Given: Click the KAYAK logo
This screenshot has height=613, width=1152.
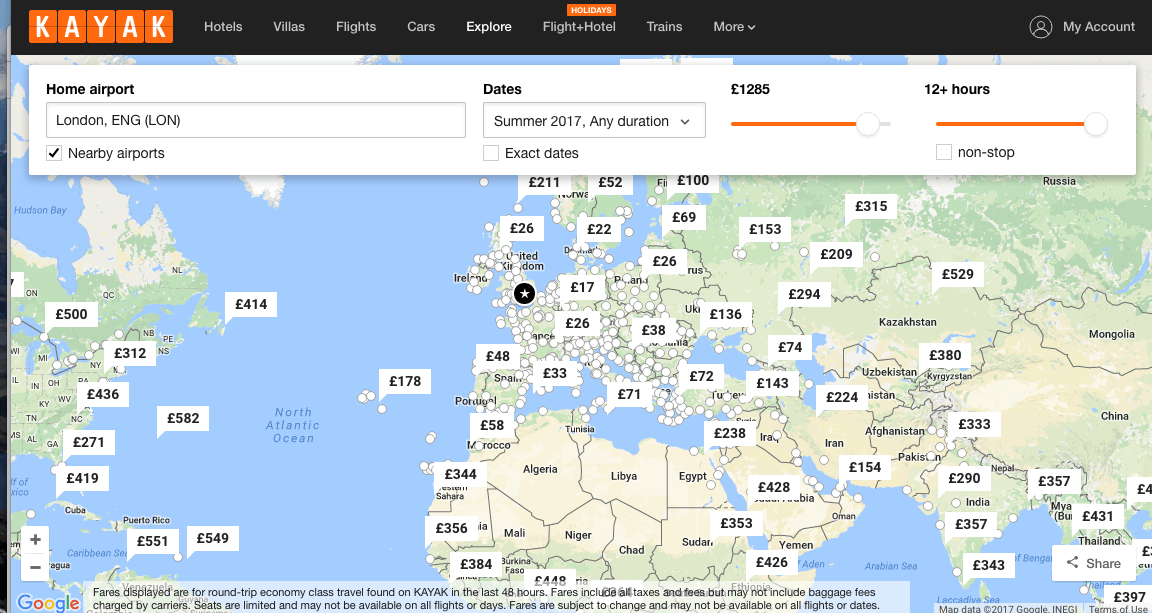Looking at the screenshot, I should 101,26.
